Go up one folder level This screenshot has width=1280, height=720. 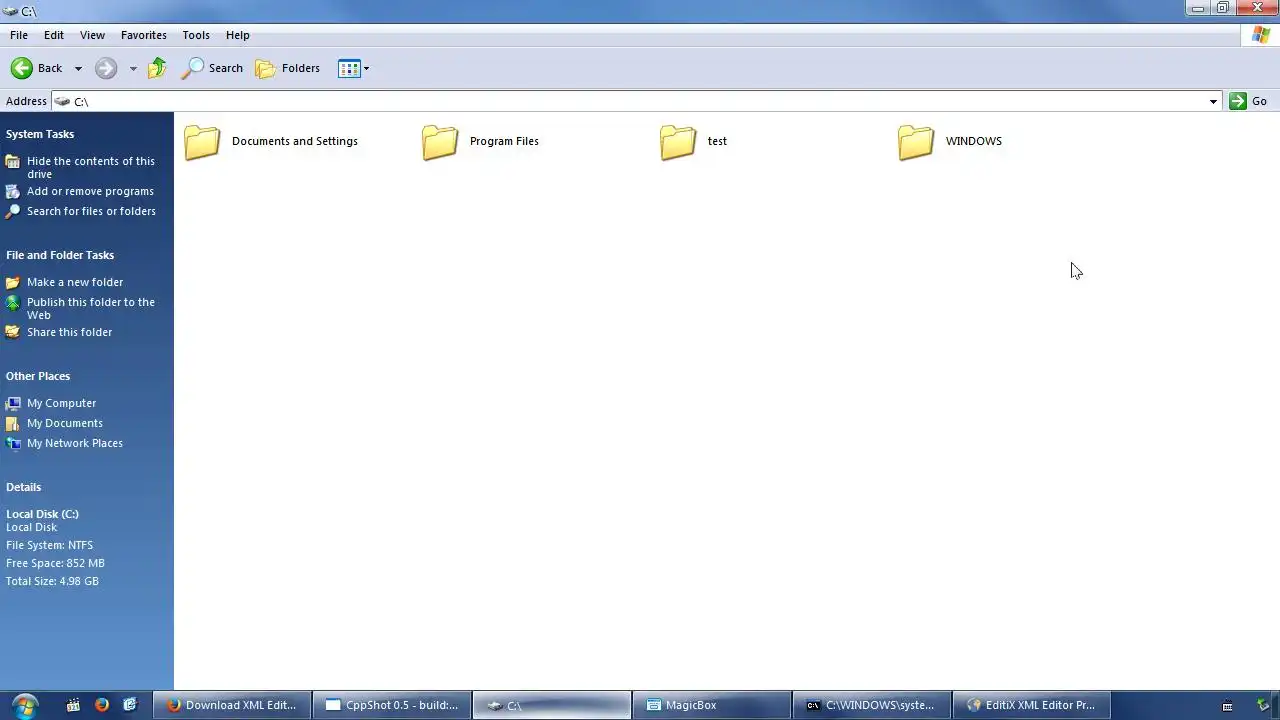(157, 68)
